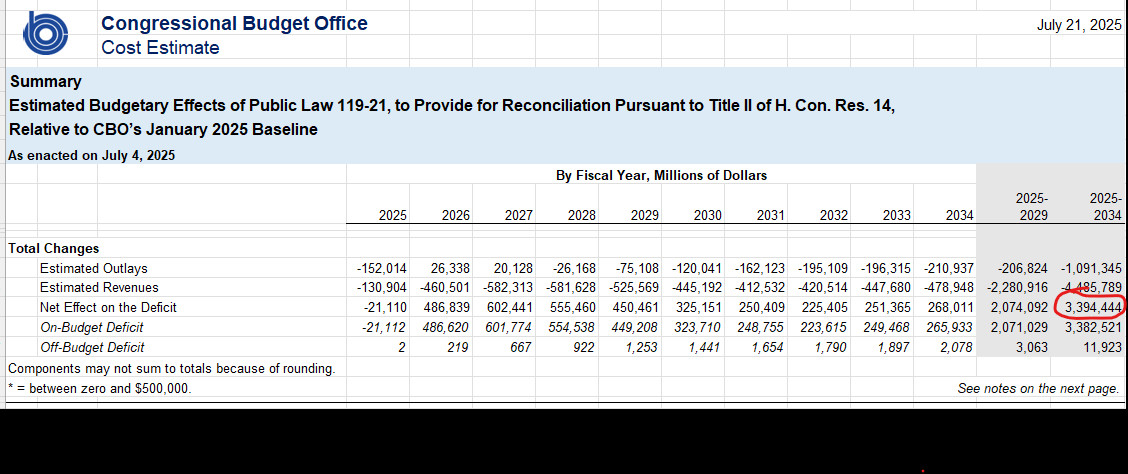Select net deficit cell 602,441 for 2027
1128x474 pixels.
coord(511,307)
